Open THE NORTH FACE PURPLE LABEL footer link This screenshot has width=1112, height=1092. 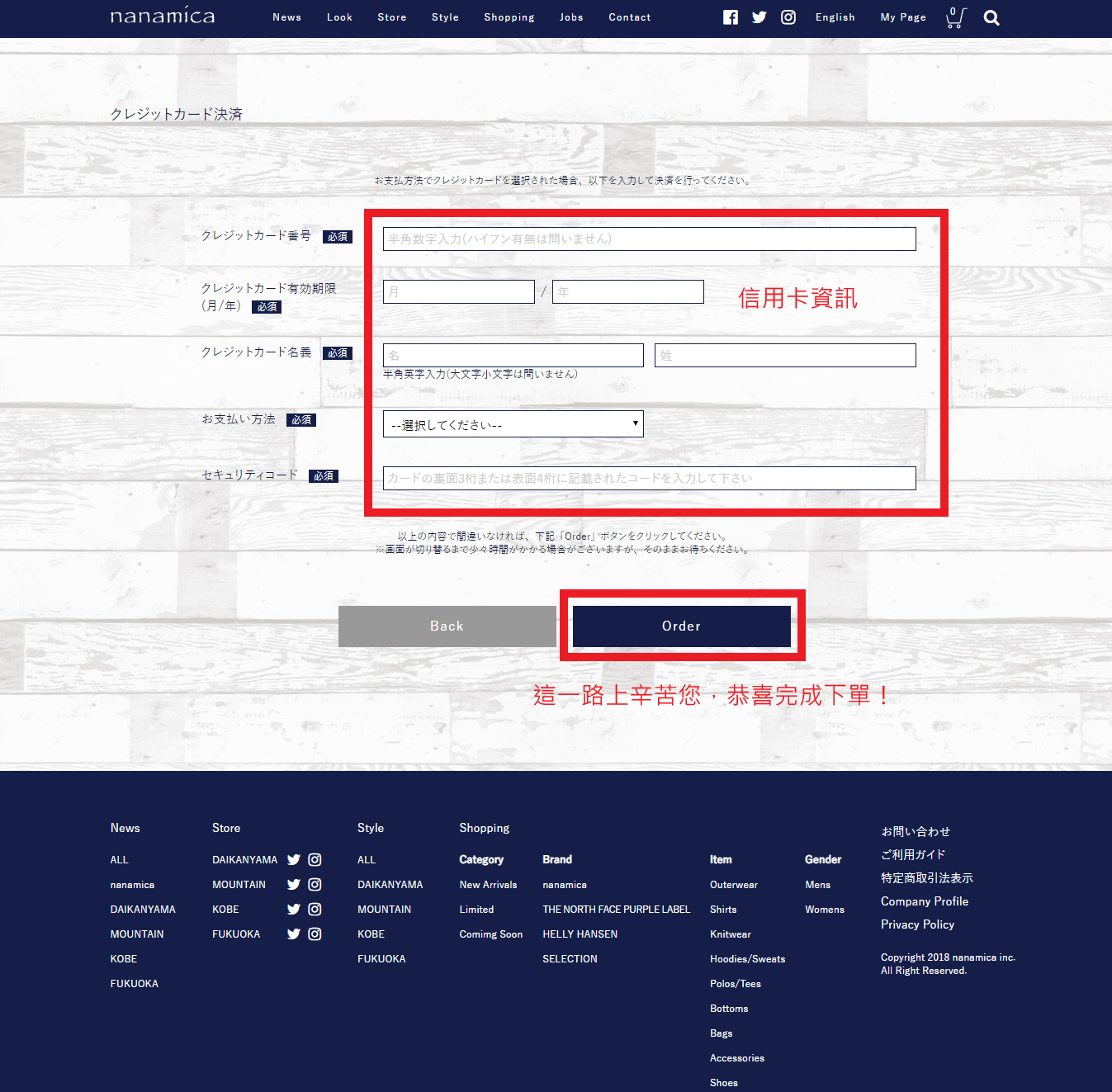tap(616, 910)
